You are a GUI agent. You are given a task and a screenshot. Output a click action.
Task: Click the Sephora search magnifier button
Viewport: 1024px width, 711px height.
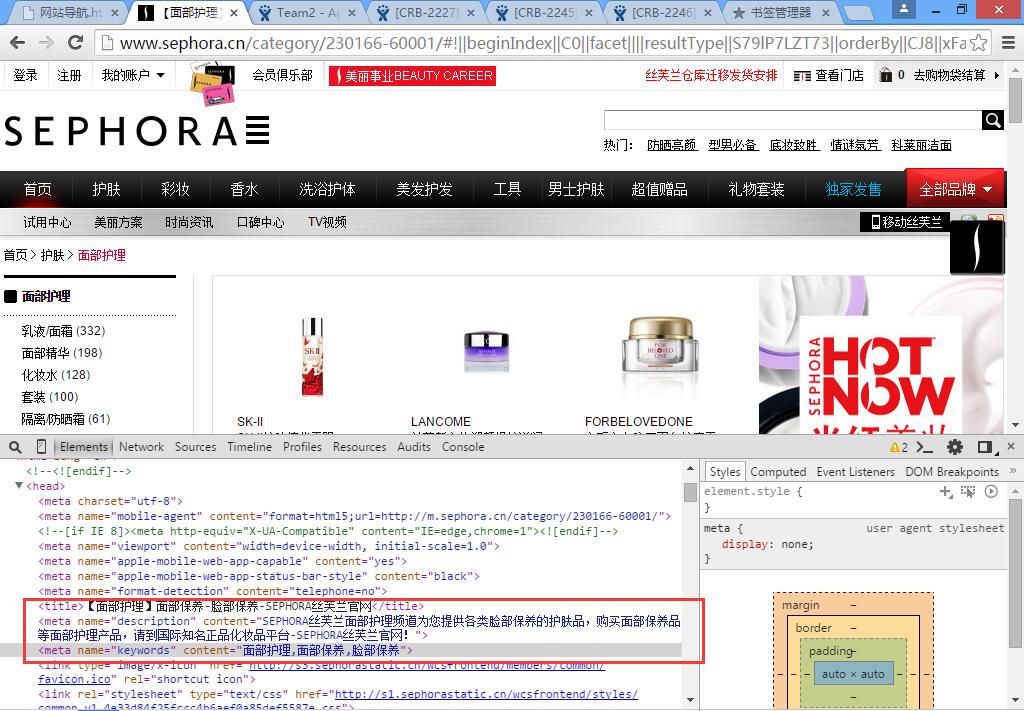tap(992, 120)
